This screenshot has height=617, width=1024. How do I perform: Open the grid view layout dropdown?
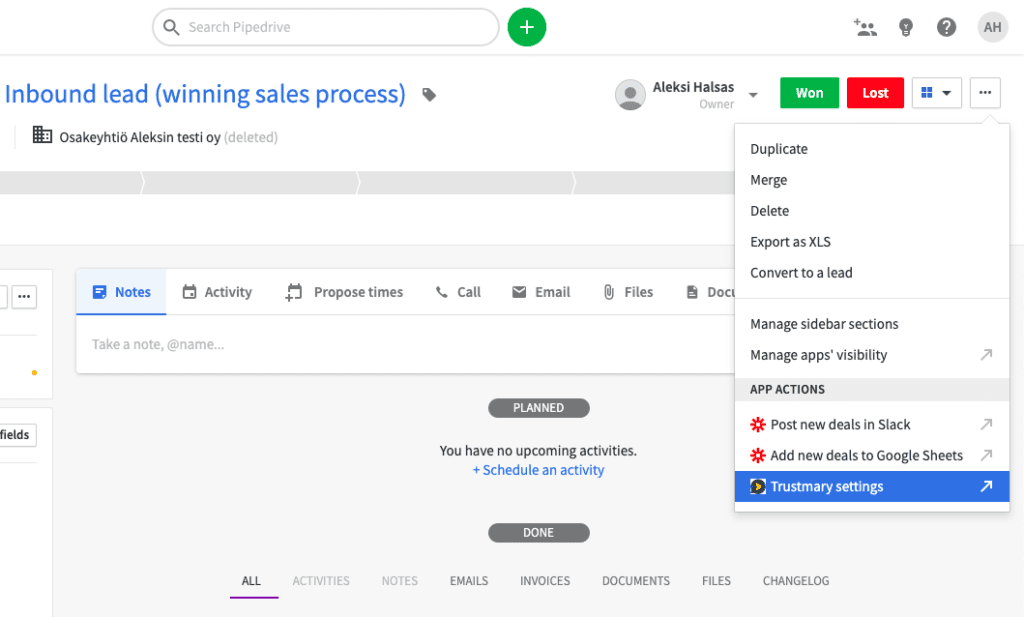pyautogui.click(x=936, y=93)
